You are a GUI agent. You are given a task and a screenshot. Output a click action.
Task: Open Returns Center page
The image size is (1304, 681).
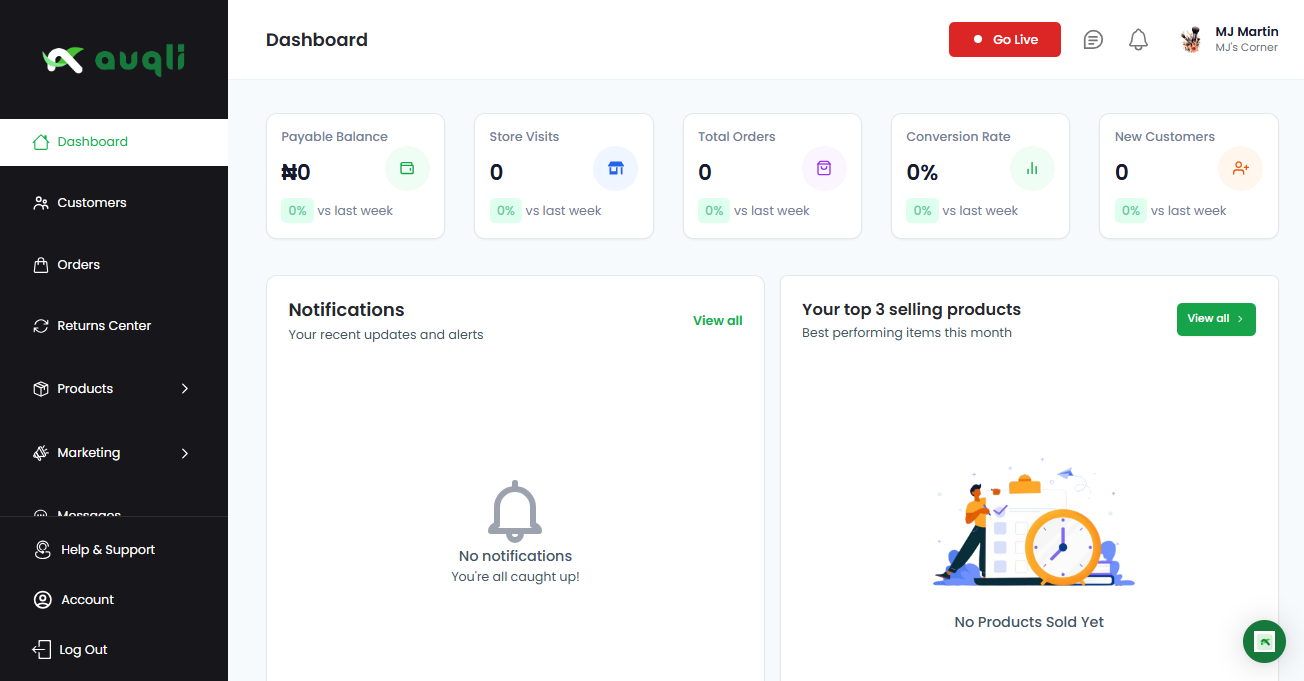tap(104, 326)
